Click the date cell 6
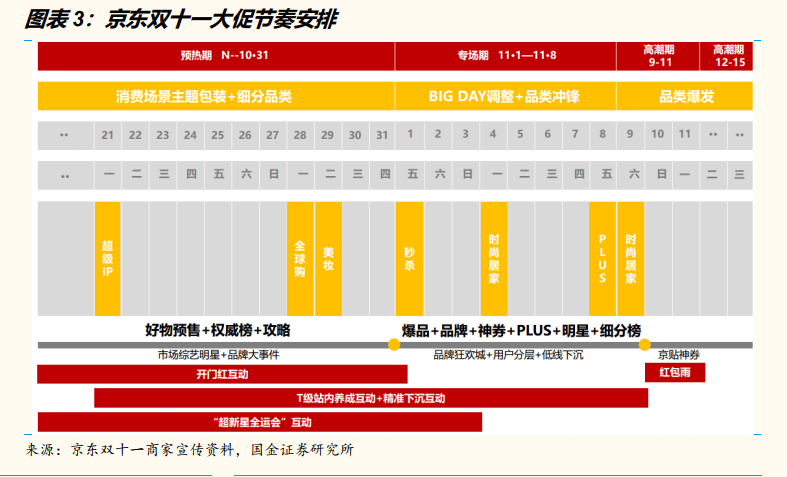 548,135
